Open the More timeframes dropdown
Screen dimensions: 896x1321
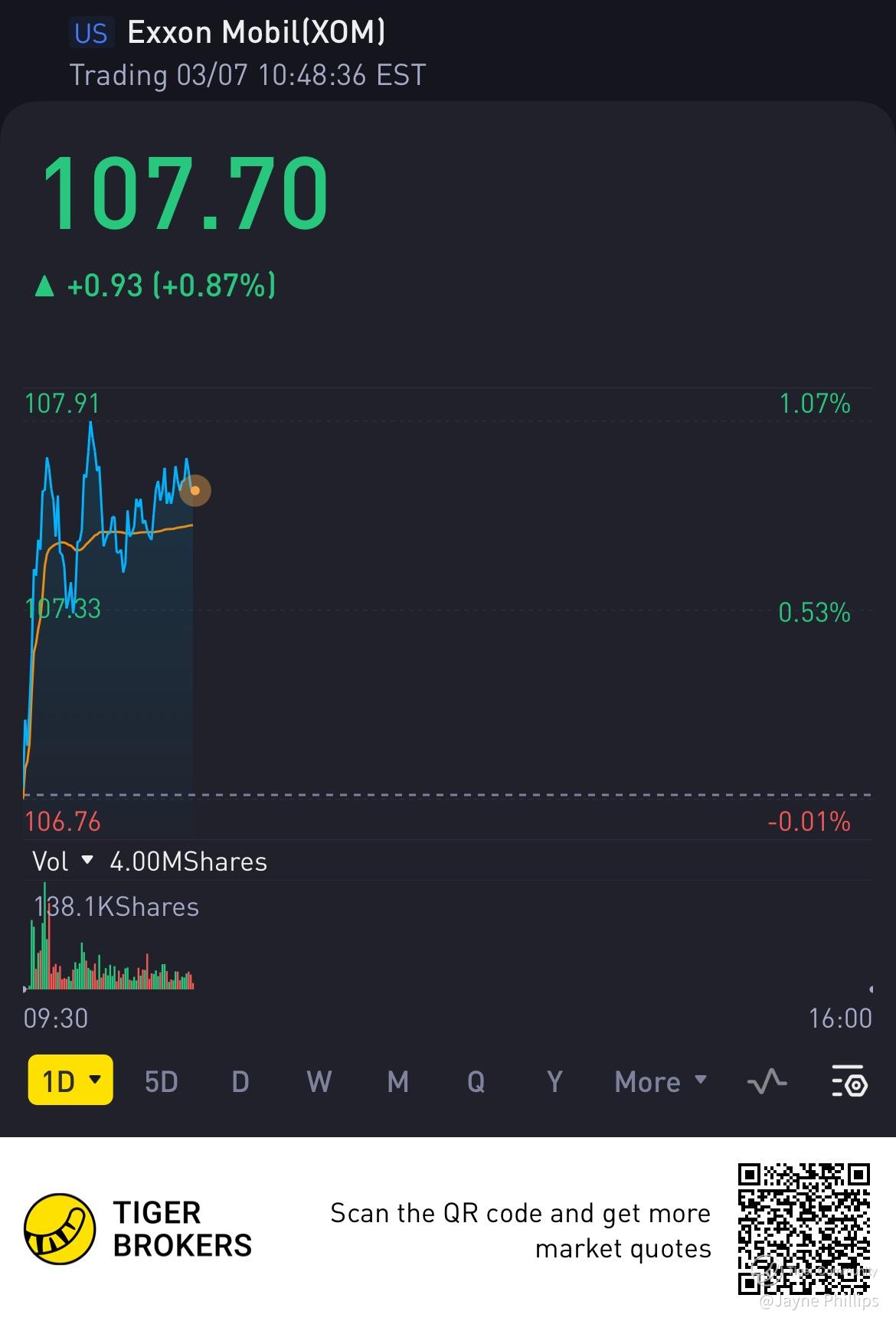tap(660, 1081)
